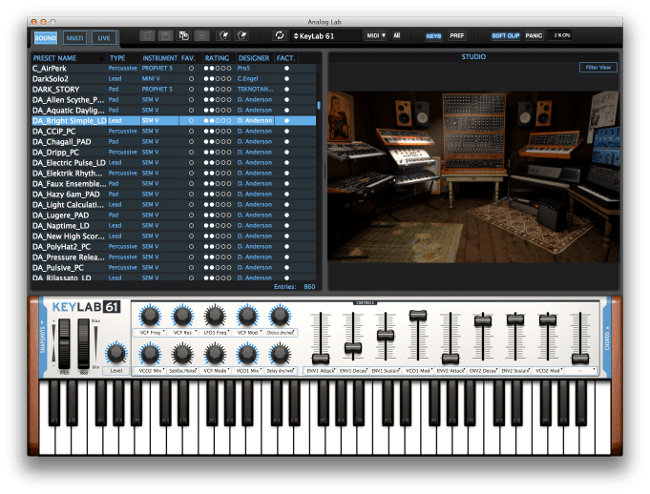Image resolution: width=650 pixels, height=494 pixels.
Task: Click the ENV1 Attack fader handle
Action: pyautogui.click(x=320, y=359)
